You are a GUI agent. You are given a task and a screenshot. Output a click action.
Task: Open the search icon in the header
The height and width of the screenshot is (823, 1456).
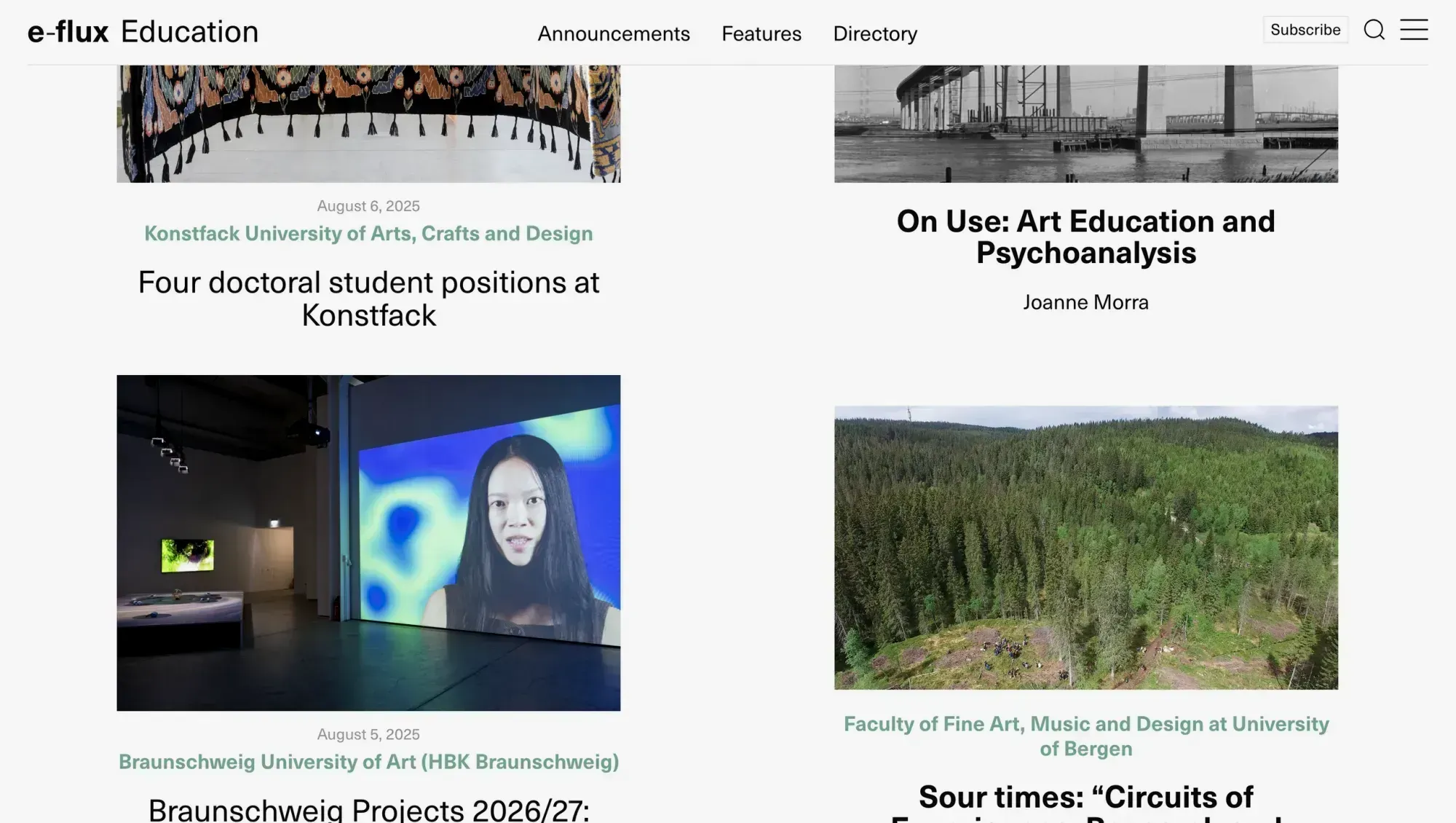point(1374,31)
